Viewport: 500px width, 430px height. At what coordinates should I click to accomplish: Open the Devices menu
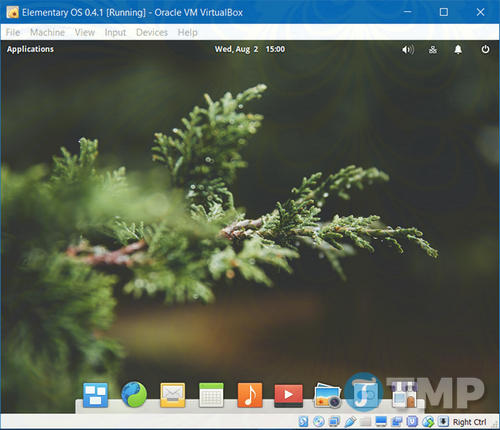click(x=152, y=32)
